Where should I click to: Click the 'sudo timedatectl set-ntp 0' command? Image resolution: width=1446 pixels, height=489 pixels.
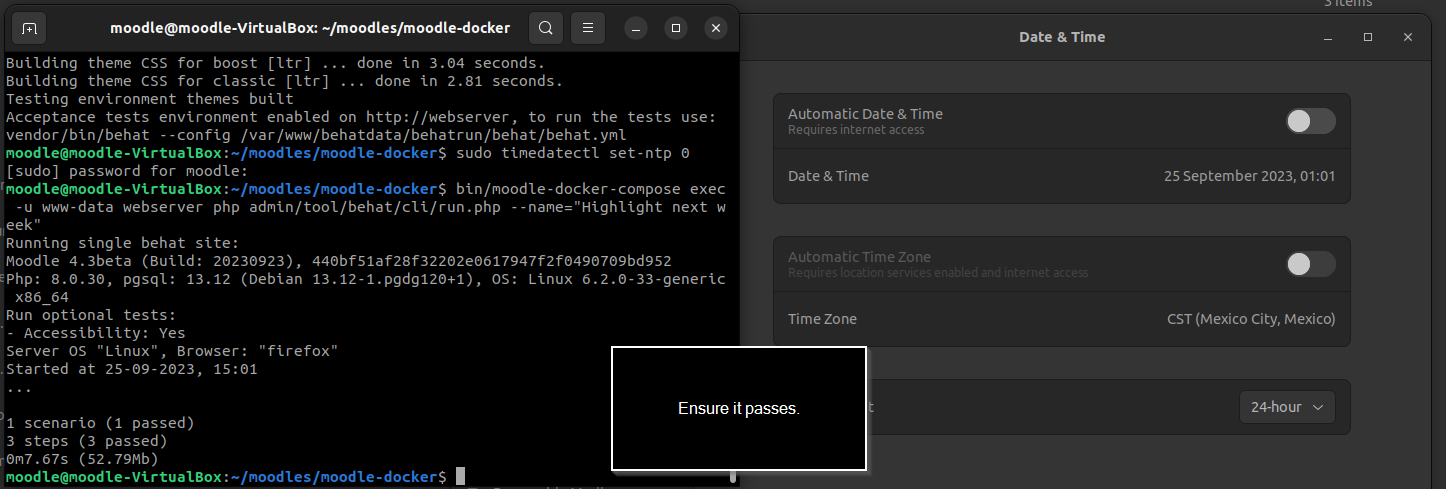[573, 153]
